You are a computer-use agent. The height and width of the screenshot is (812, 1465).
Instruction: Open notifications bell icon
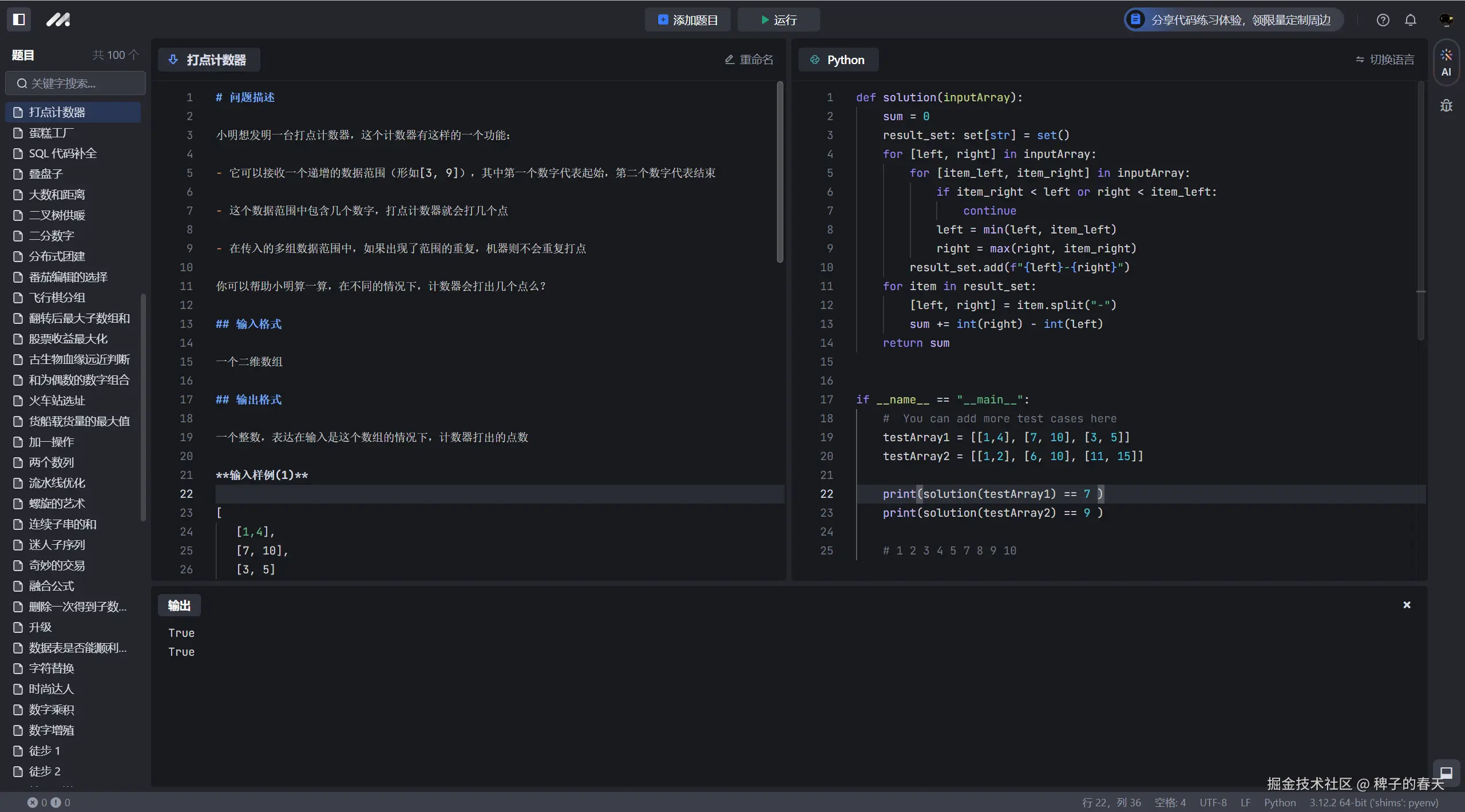pos(1411,20)
